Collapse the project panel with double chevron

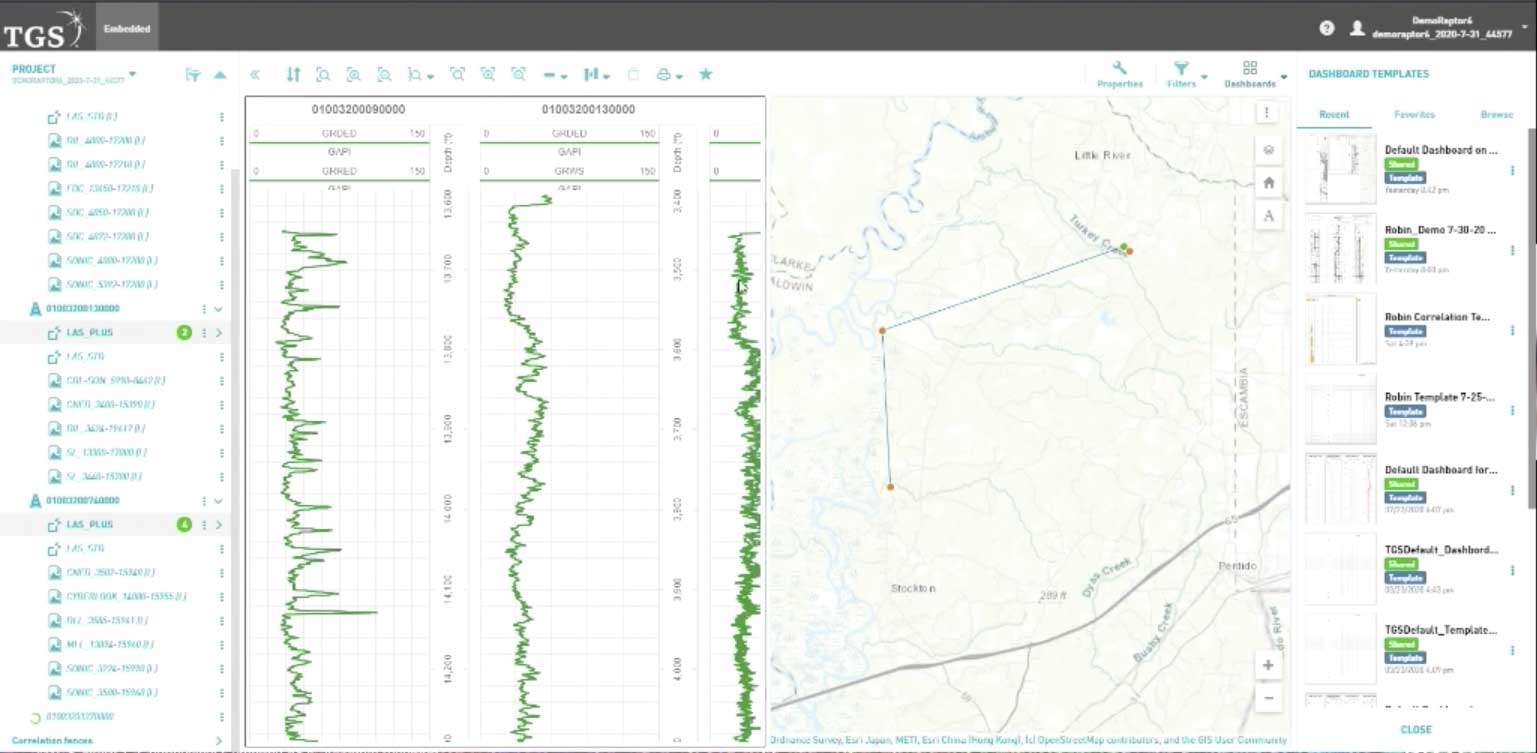[x=255, y=74]
